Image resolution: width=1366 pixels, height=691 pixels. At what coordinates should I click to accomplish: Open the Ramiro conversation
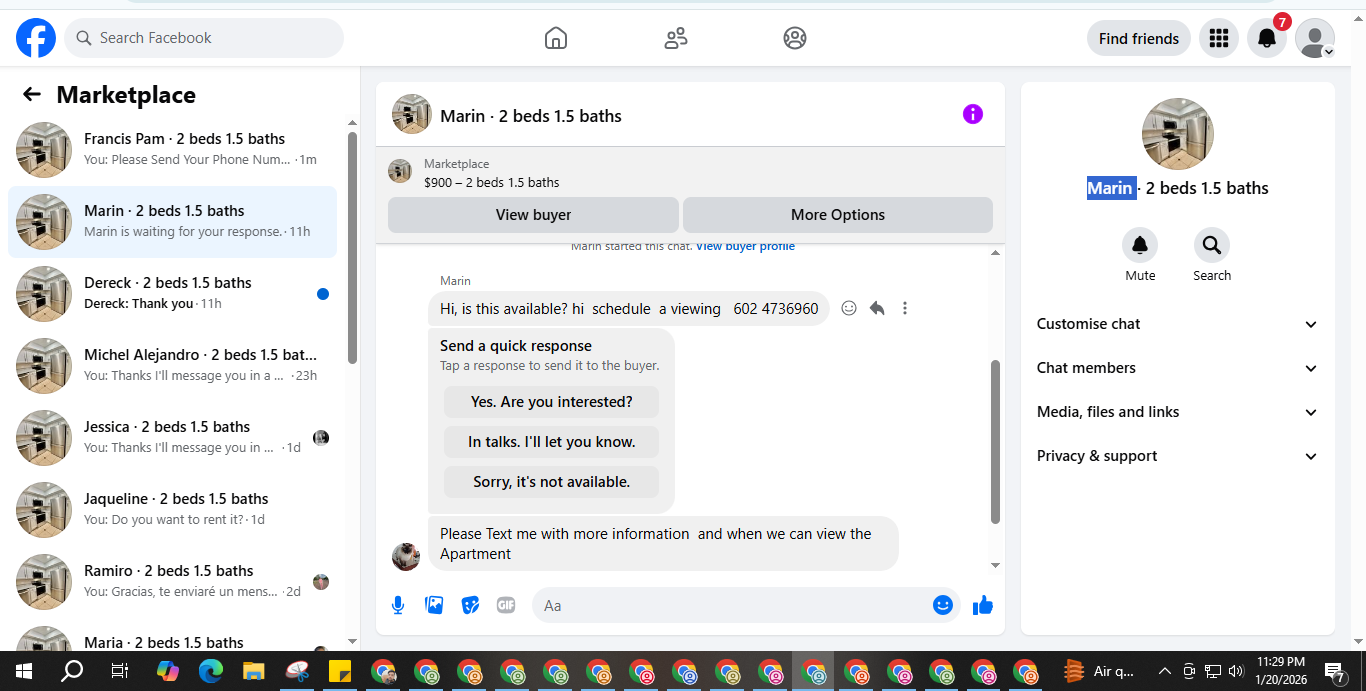(172, 582)
